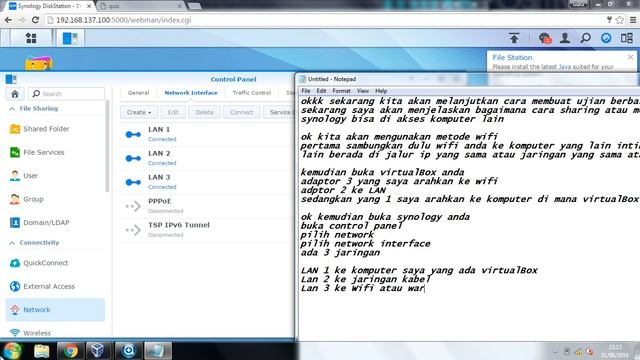Collapse the Connectivity section
The width and height of the screenshot is (640, 360).
12,243
